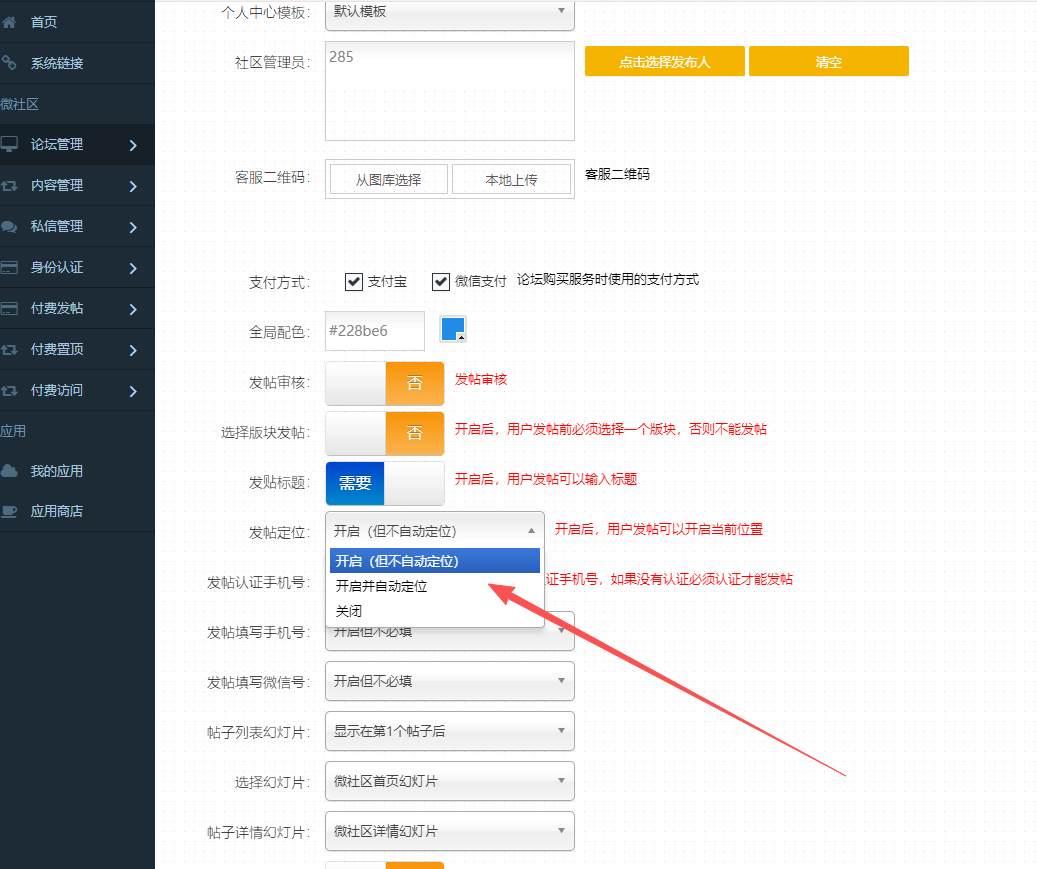Uncheck the 微信支付 payment checkbox
Viewport: 1037px width, 869px height.
coord(441,282)
